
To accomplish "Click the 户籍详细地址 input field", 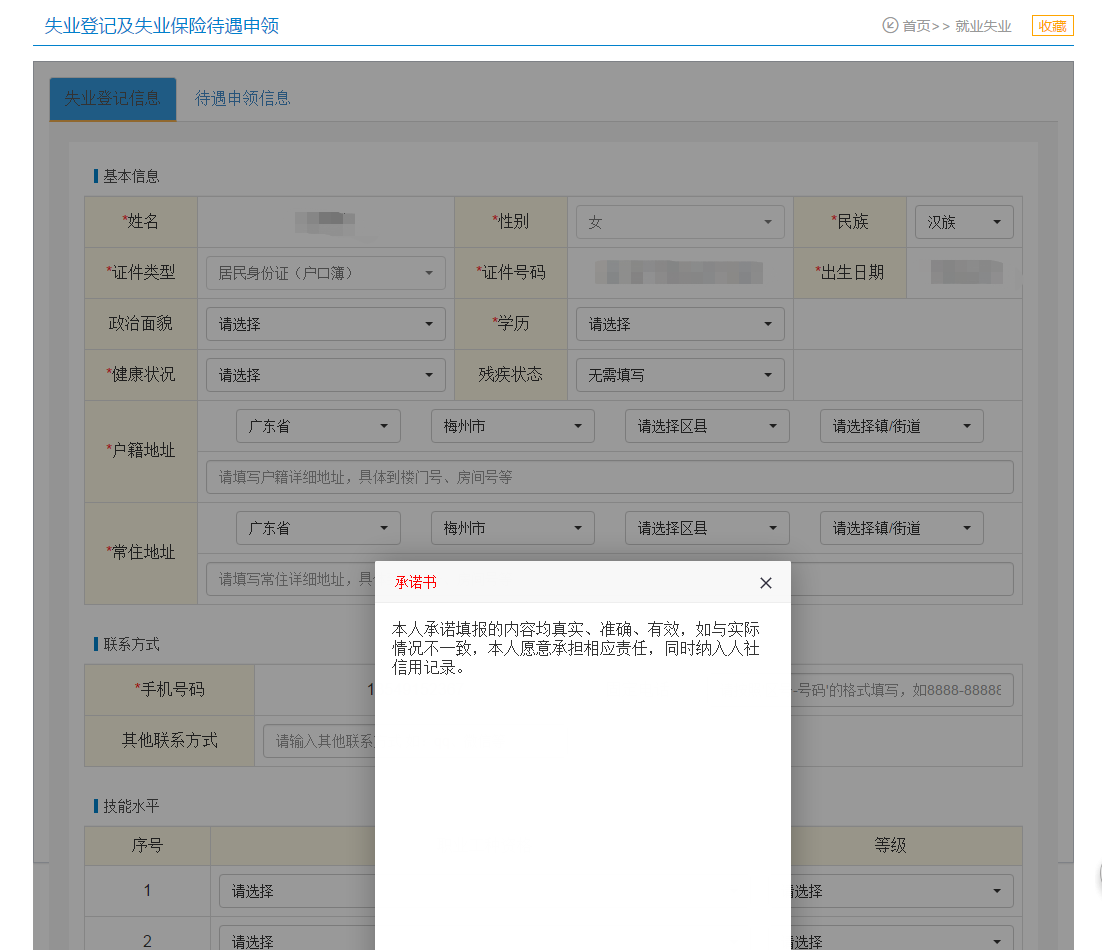I will point(609,477).
